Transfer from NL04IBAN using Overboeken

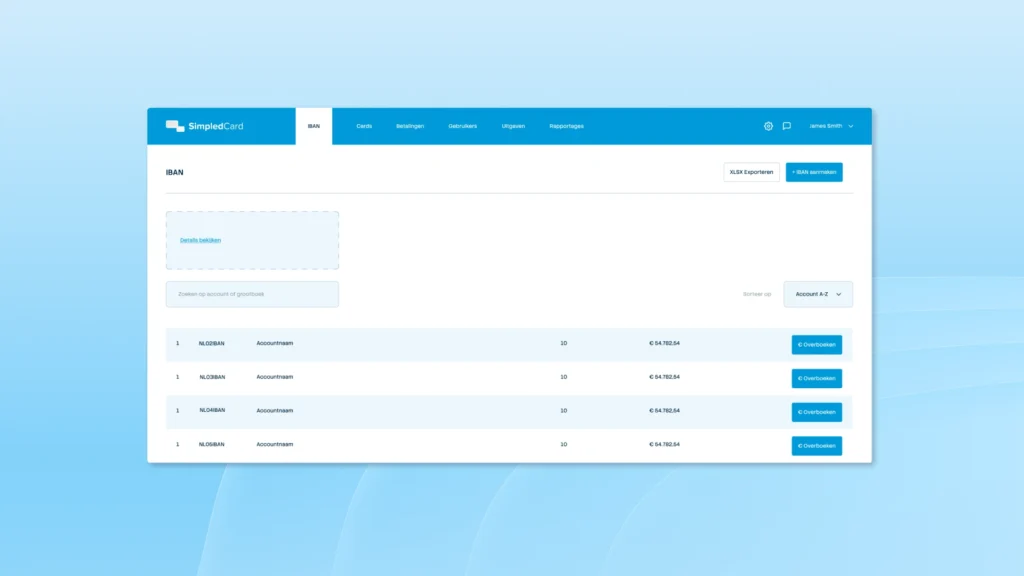(x=817, y=412)
